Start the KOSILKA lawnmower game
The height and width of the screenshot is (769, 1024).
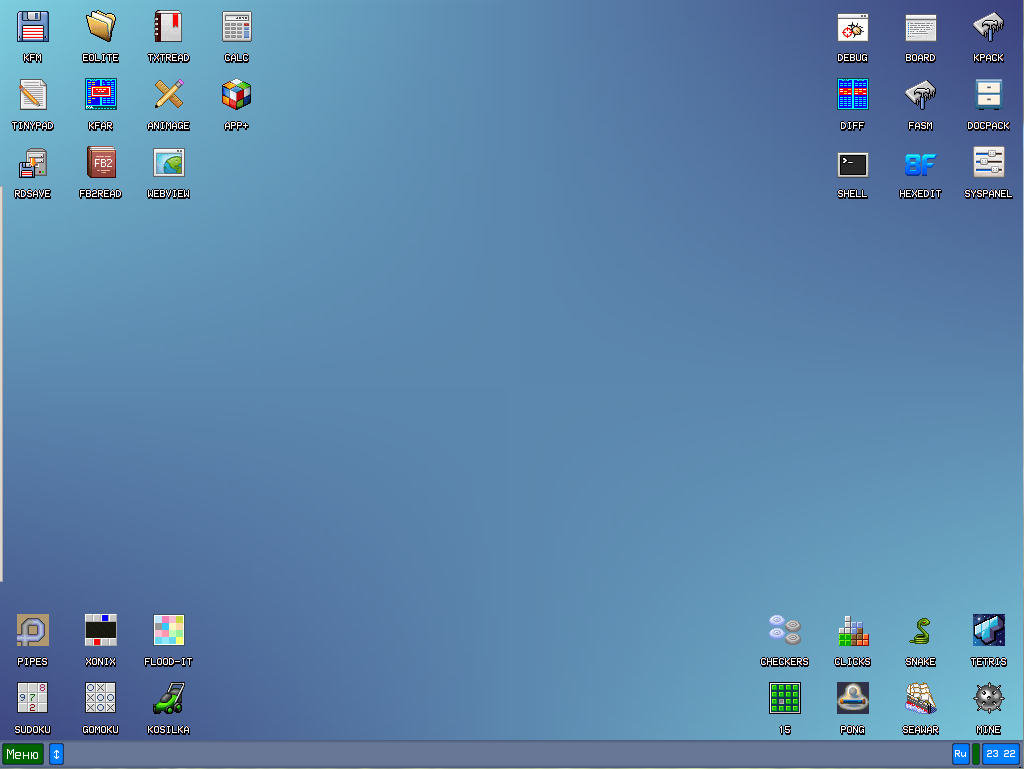[x=168, y=698]
